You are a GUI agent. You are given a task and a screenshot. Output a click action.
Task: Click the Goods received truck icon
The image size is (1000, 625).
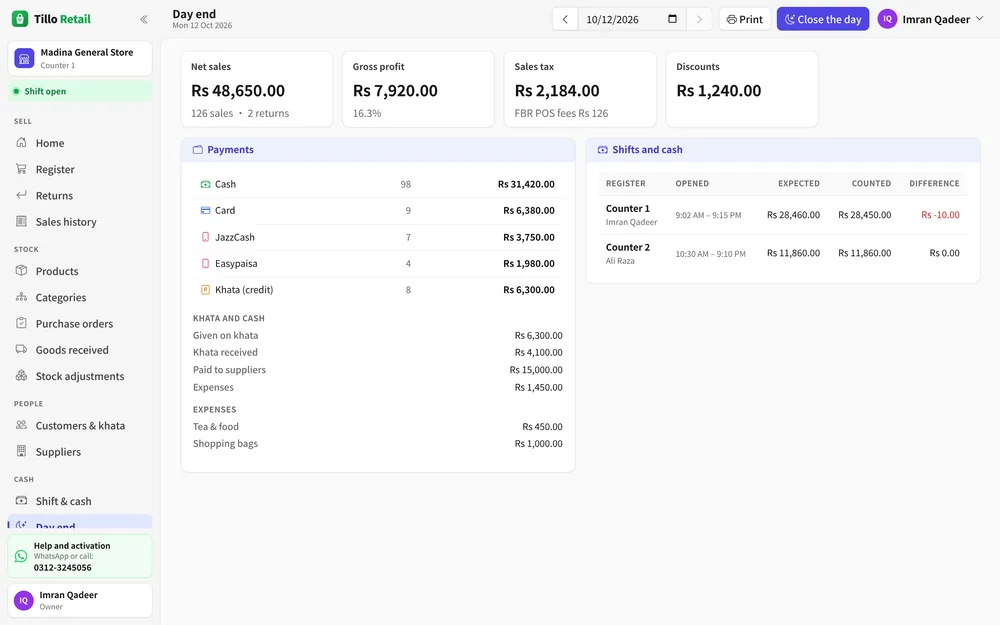click(x=21, y=349)
